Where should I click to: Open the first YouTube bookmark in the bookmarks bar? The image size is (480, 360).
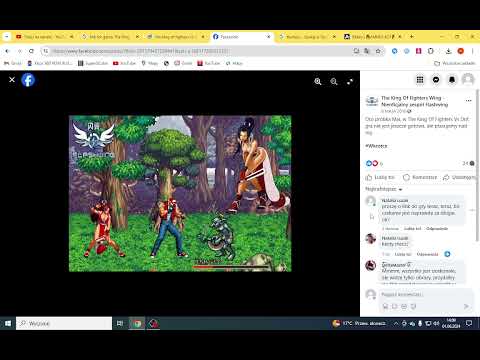(125, 63)
